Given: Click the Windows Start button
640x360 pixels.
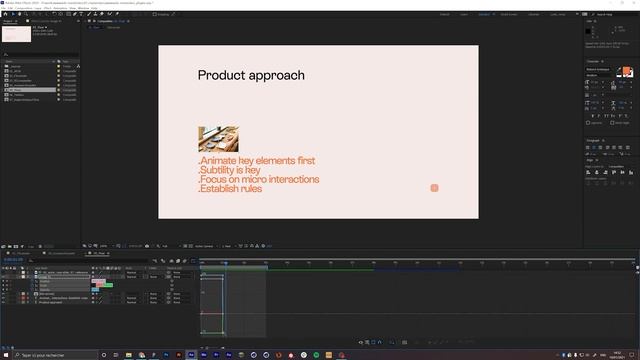Looking at the screenshot, I should point(6,355).
